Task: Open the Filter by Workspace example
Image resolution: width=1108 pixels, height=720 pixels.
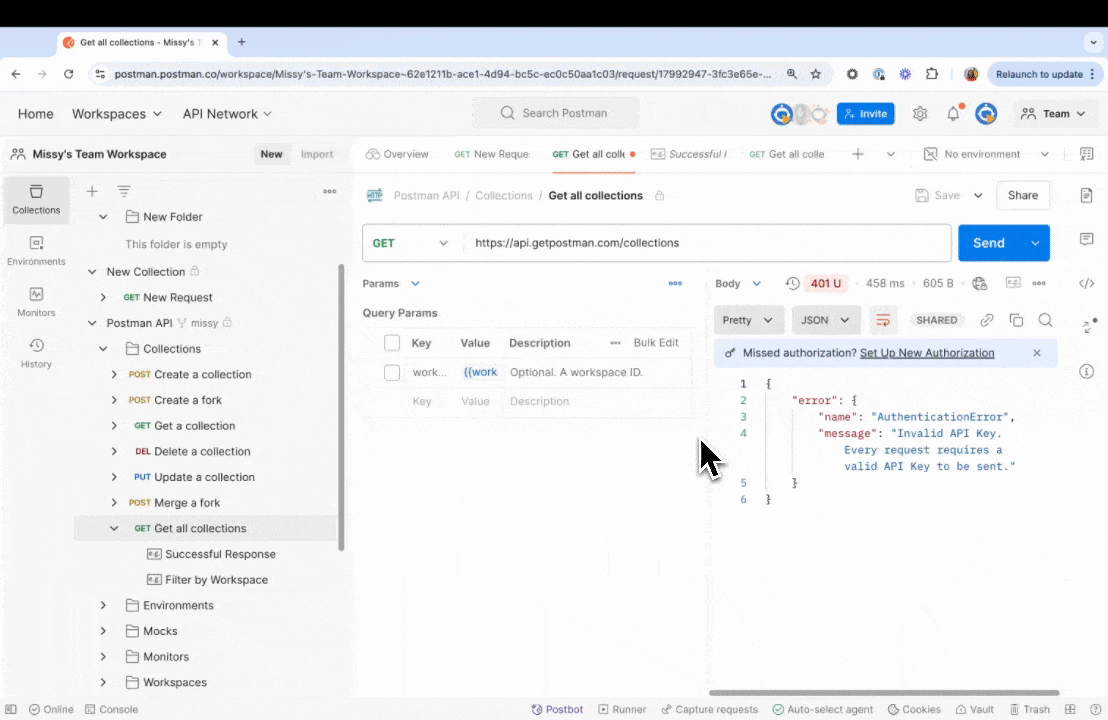Action: [216, 580]
